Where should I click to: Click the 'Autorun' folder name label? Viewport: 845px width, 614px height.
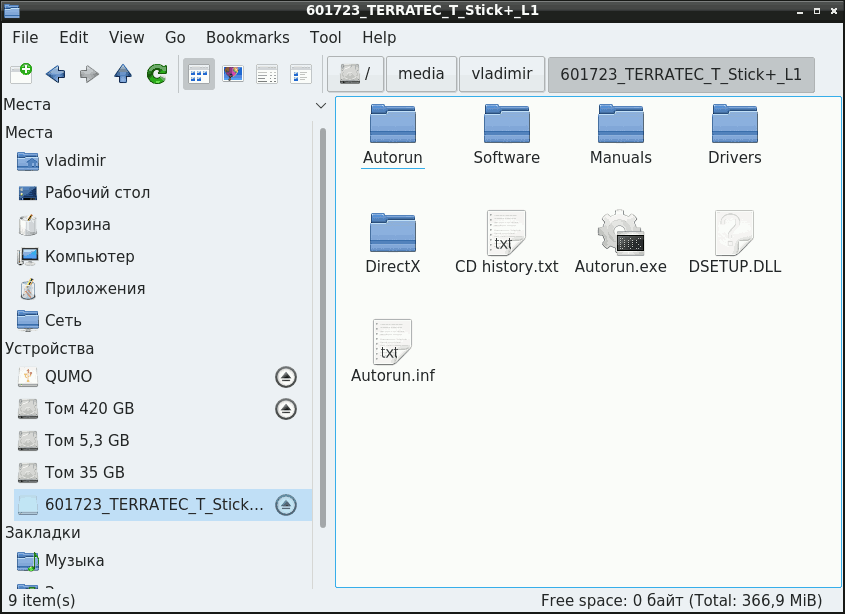[393, 157]
